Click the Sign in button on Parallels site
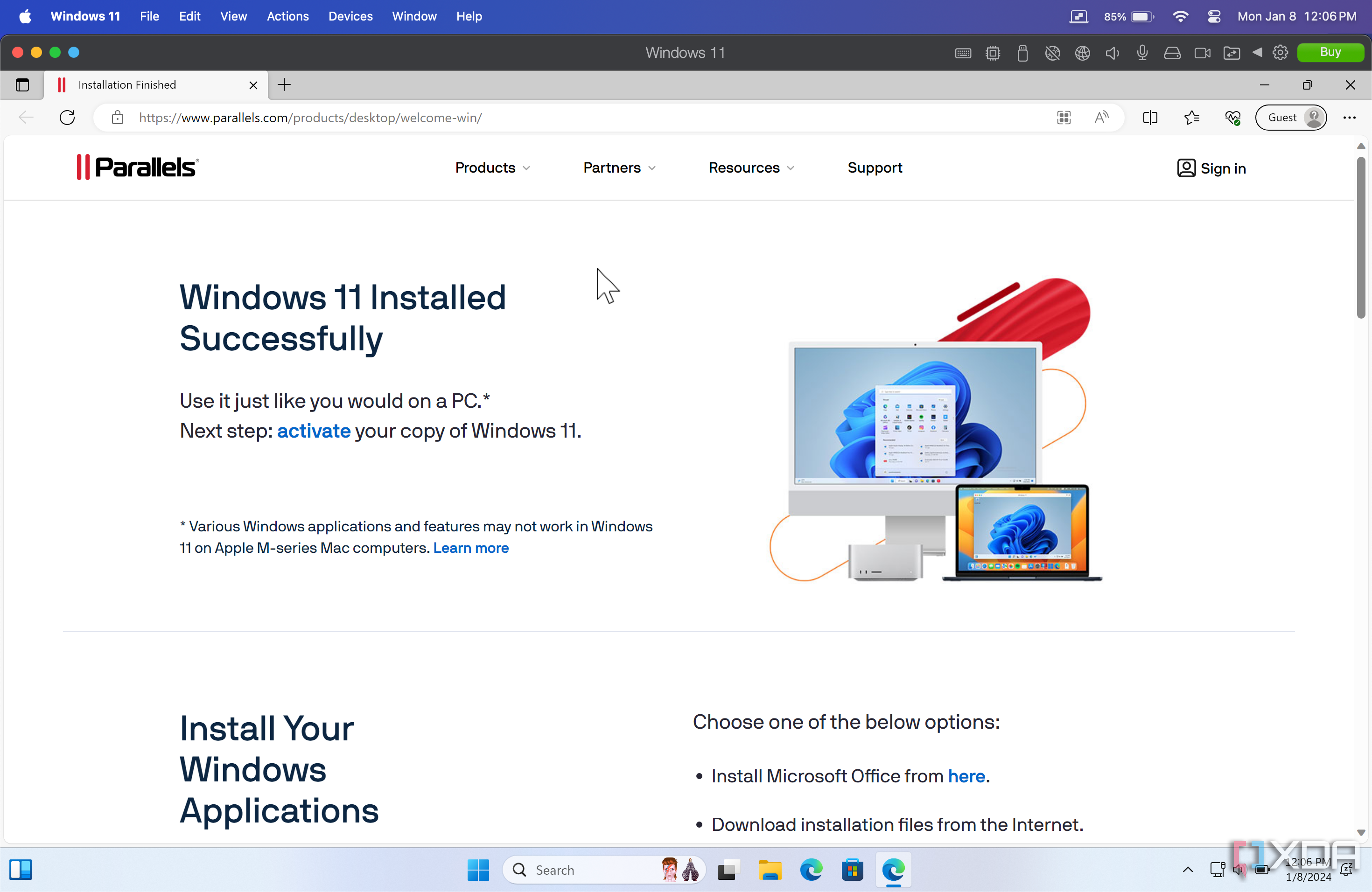 point(1212,167)
